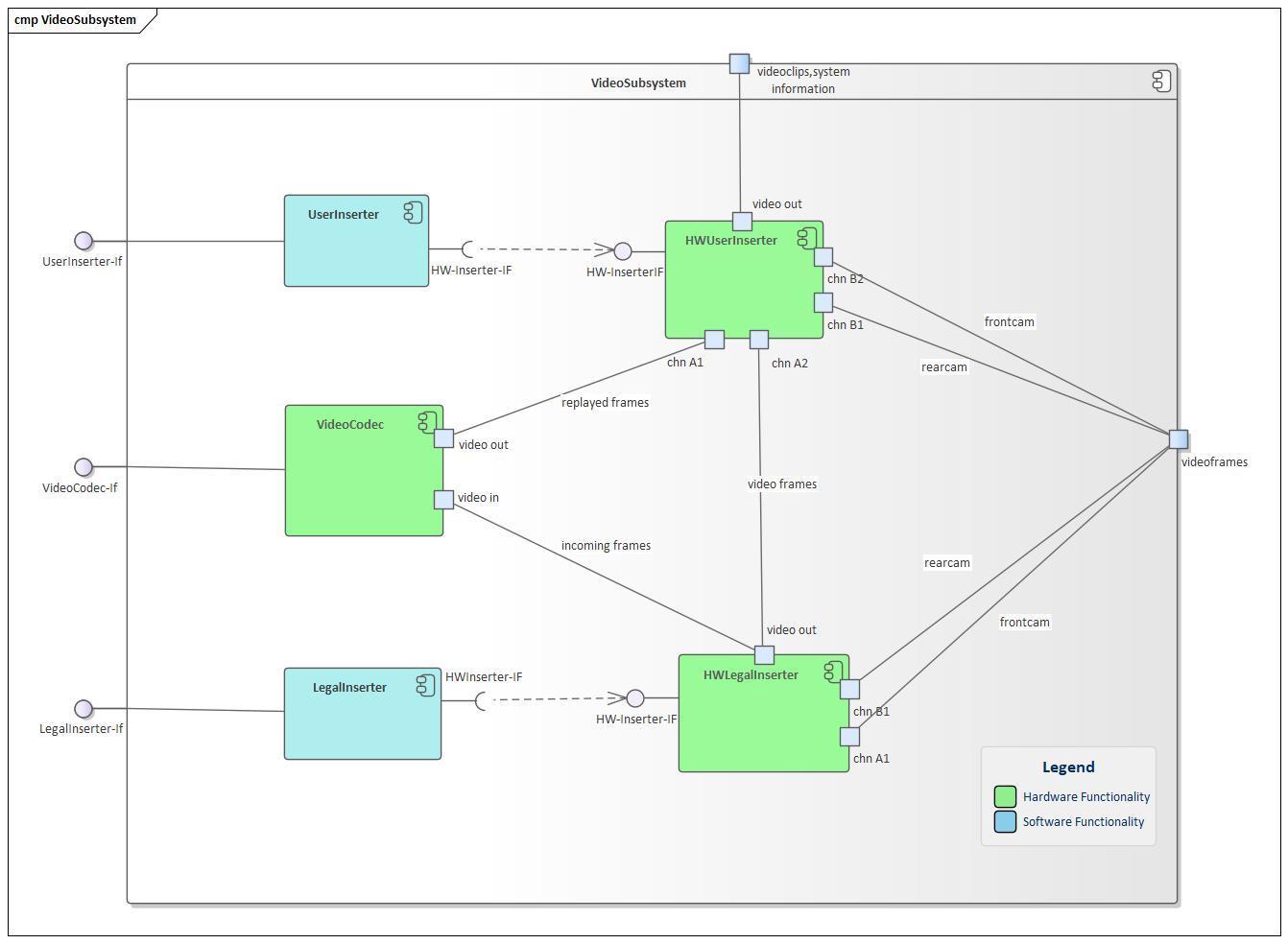Screen dimensions: 1288x944
Task: Click the video out port on HWUserInserter
Action: [742, 222]
